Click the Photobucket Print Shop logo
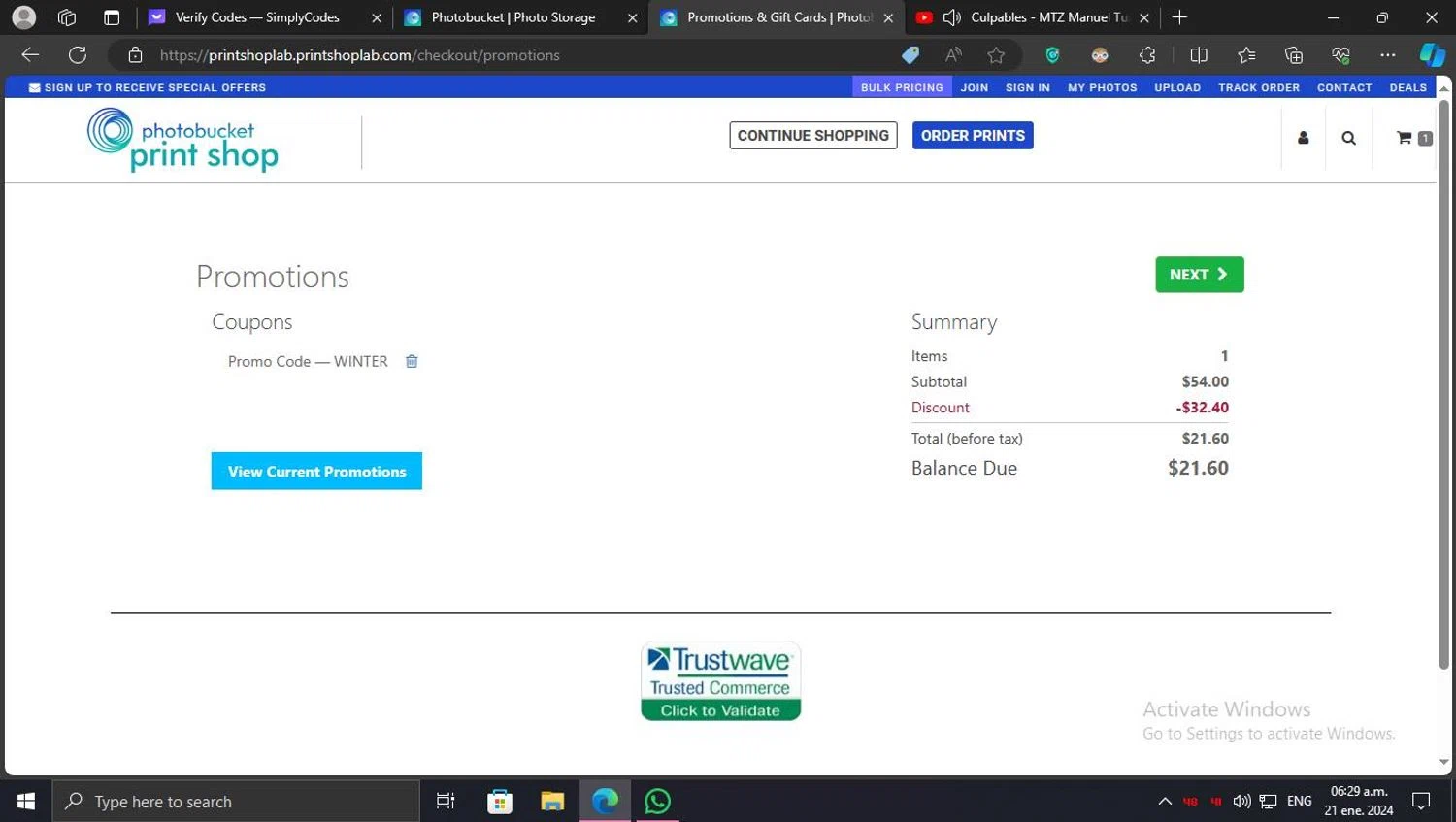The height and width of the screenshot is (822, 1456). coord(182,140)
